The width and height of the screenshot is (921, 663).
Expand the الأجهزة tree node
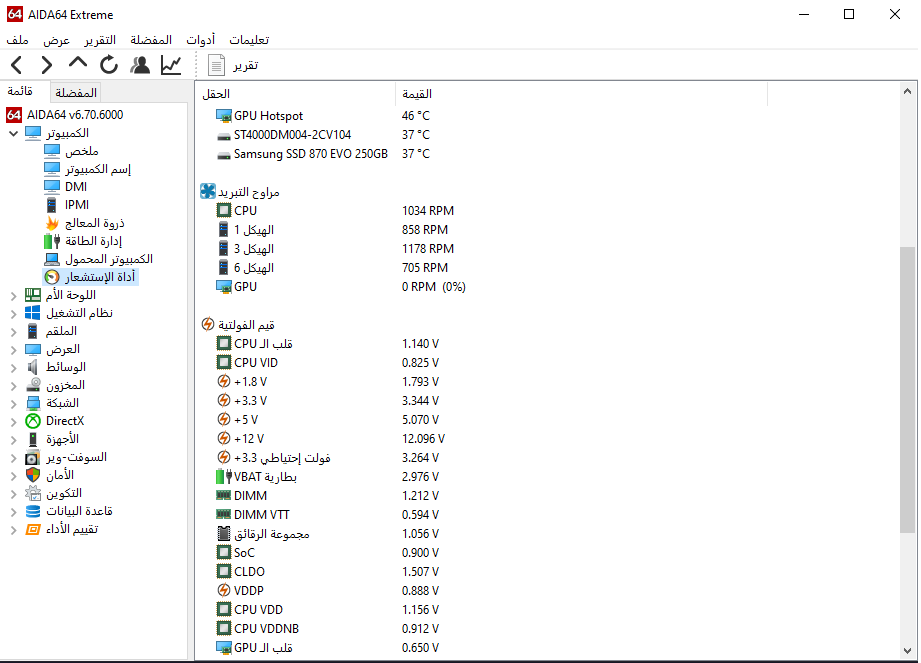(14, 440)
